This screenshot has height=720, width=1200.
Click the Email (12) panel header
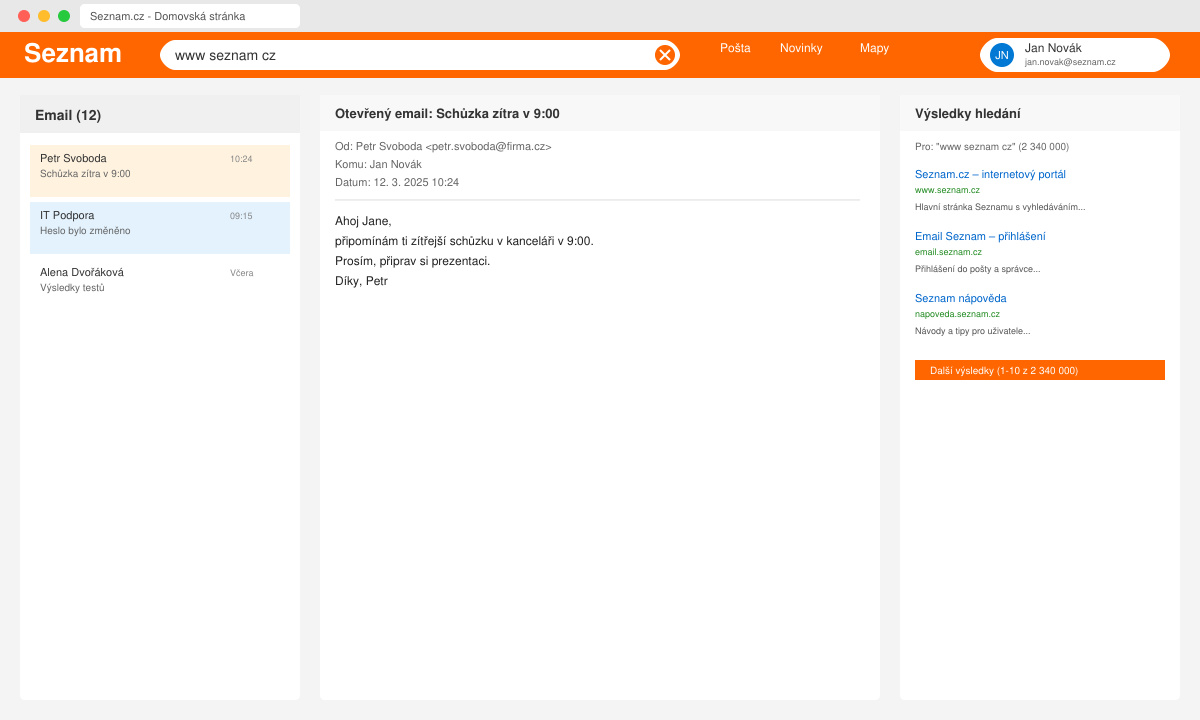[160, 114]
